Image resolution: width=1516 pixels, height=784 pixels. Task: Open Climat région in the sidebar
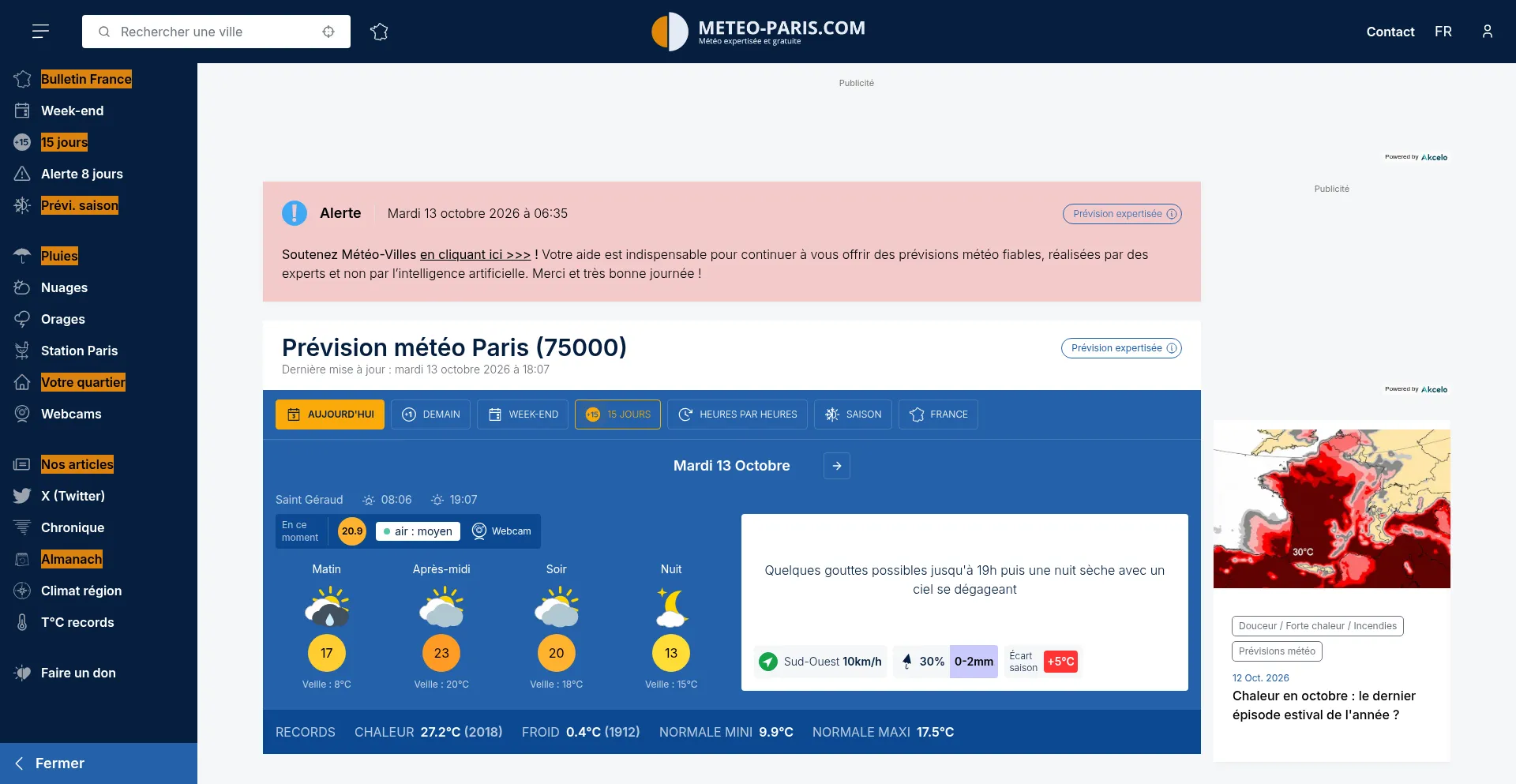81,591
